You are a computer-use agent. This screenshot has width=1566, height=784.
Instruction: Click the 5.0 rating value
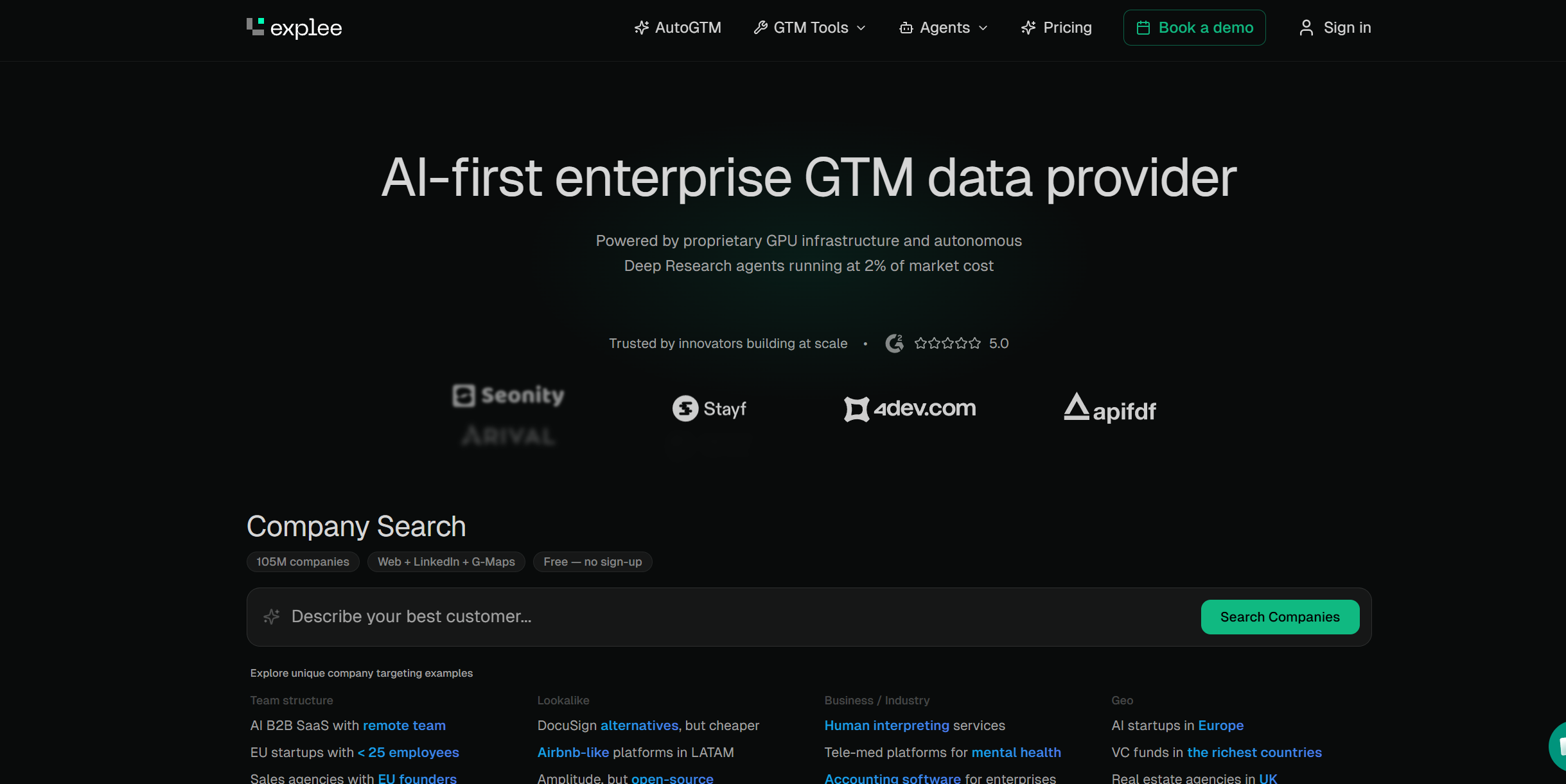click(999, 344)
